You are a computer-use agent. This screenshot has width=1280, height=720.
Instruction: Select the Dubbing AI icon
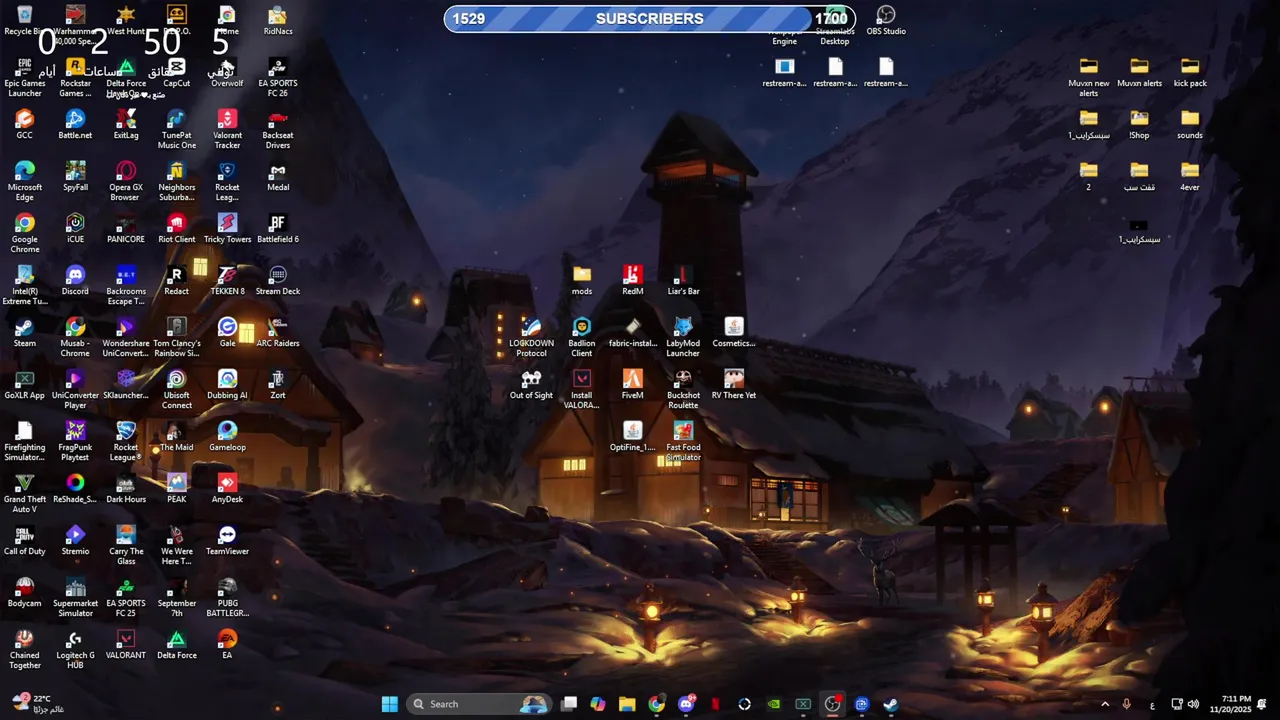[227, 385]
